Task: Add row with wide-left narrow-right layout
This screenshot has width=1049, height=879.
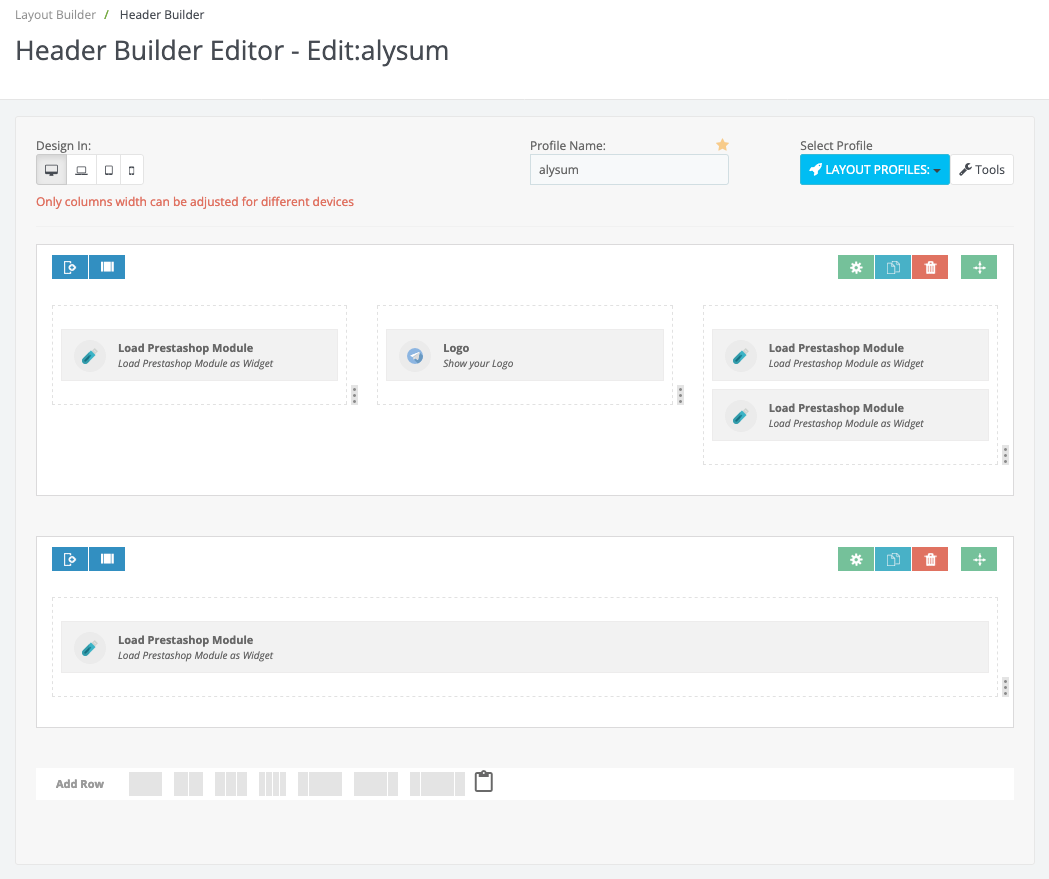Action: click(376, 784)
